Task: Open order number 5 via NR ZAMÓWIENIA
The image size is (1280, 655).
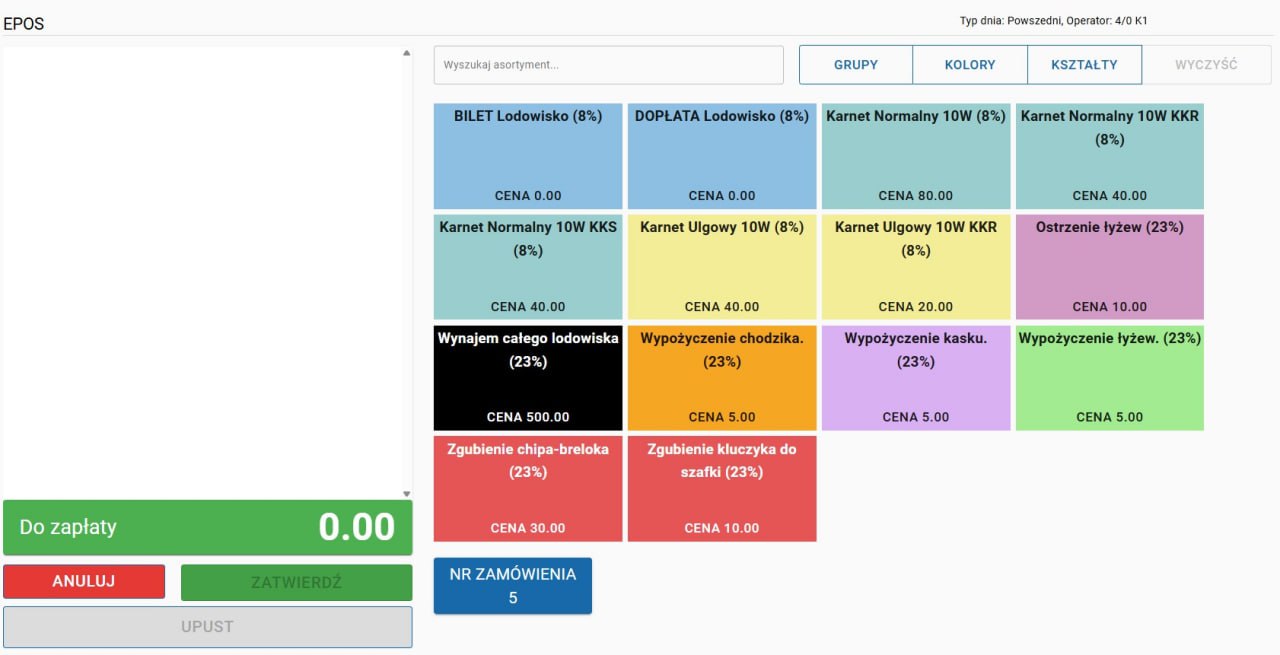Action: (512, 585)
